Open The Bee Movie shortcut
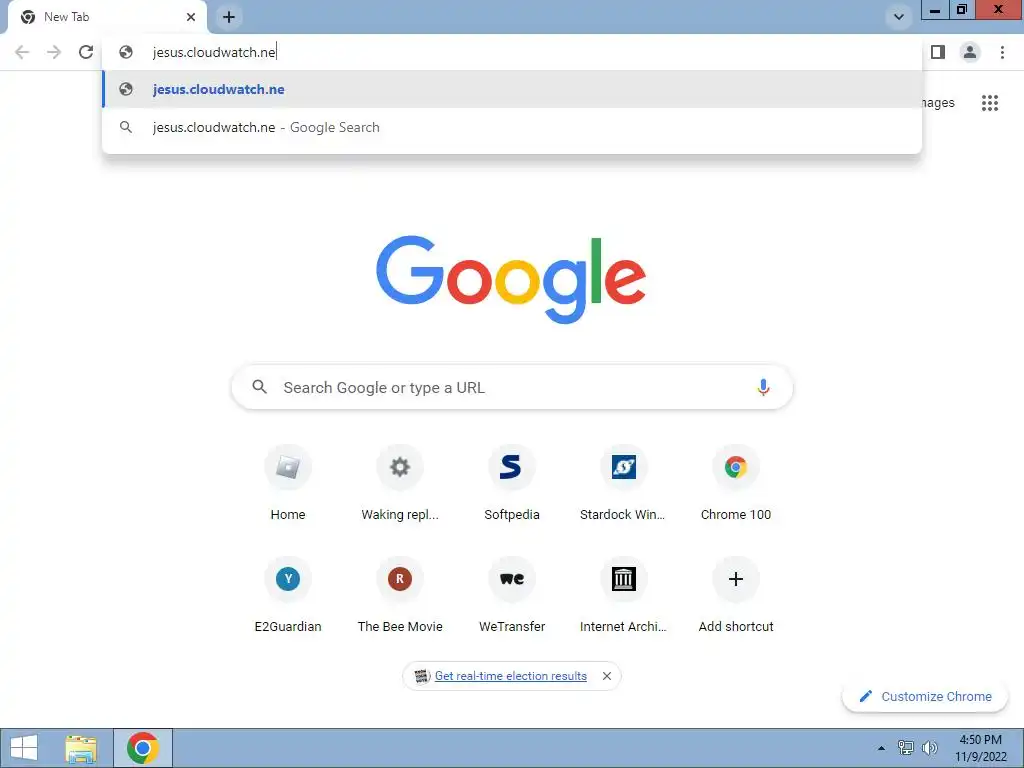Screen dimensions: 1024x768 [x=400, y=596]
